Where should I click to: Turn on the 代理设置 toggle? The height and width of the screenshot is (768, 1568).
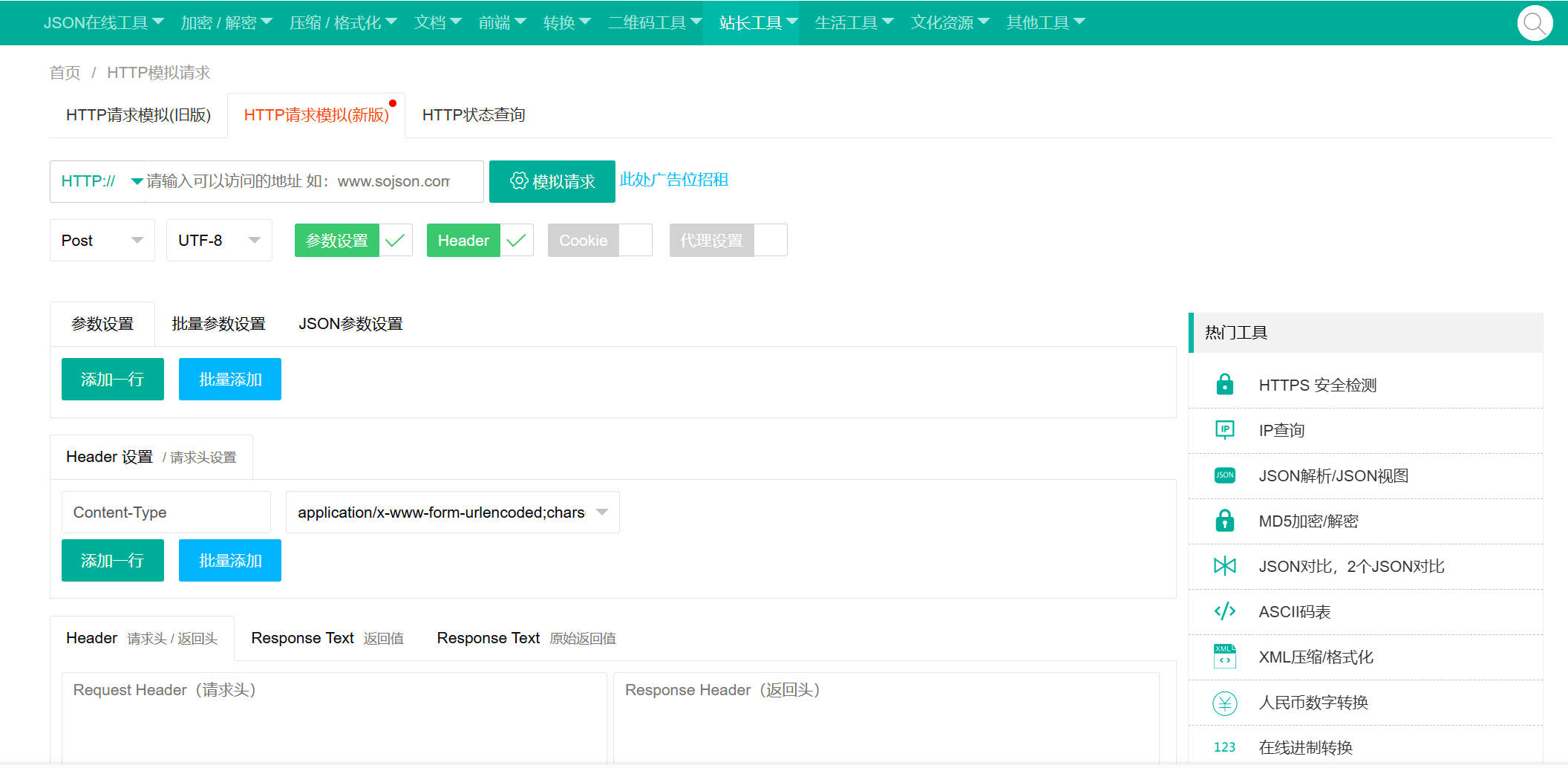click(728, 241)
